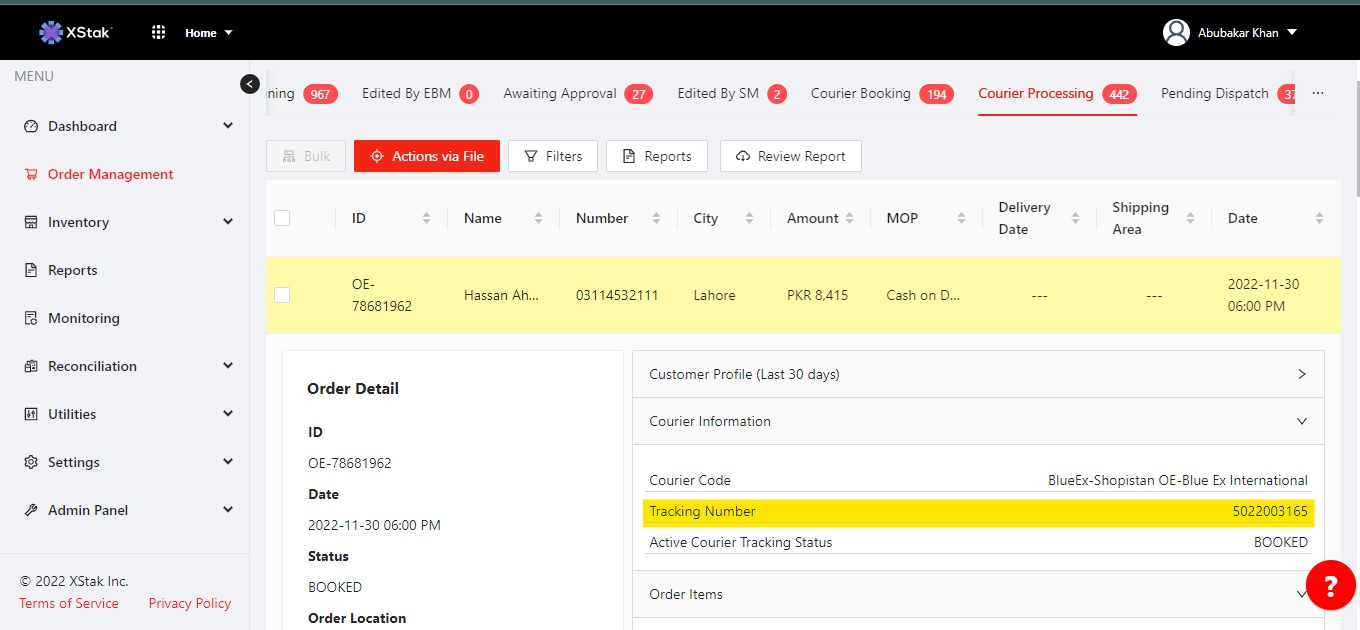Open the apps grid launcher icon
Viewport: 1360px width, 630px height.
[x=158, y=32]
